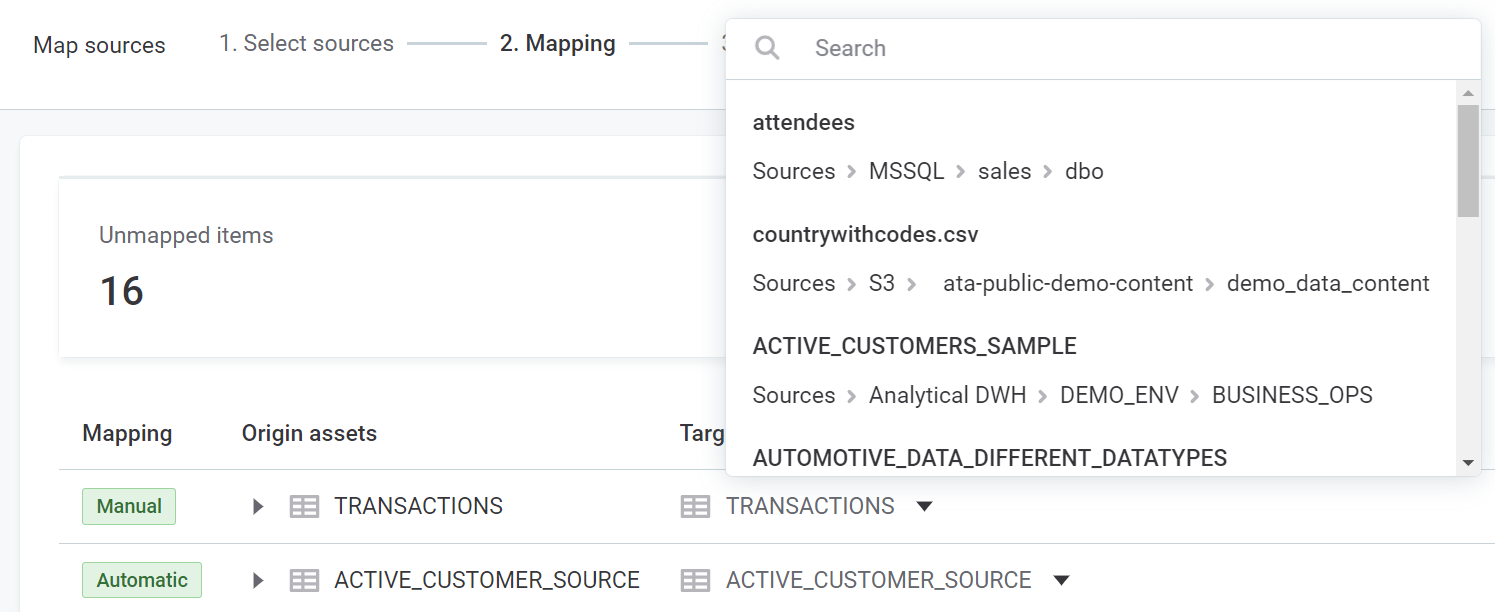Click the chevron after Sources in attendees breadcrumb
The width and height of the screenshot is (1495, 612).
coord(849,171)
